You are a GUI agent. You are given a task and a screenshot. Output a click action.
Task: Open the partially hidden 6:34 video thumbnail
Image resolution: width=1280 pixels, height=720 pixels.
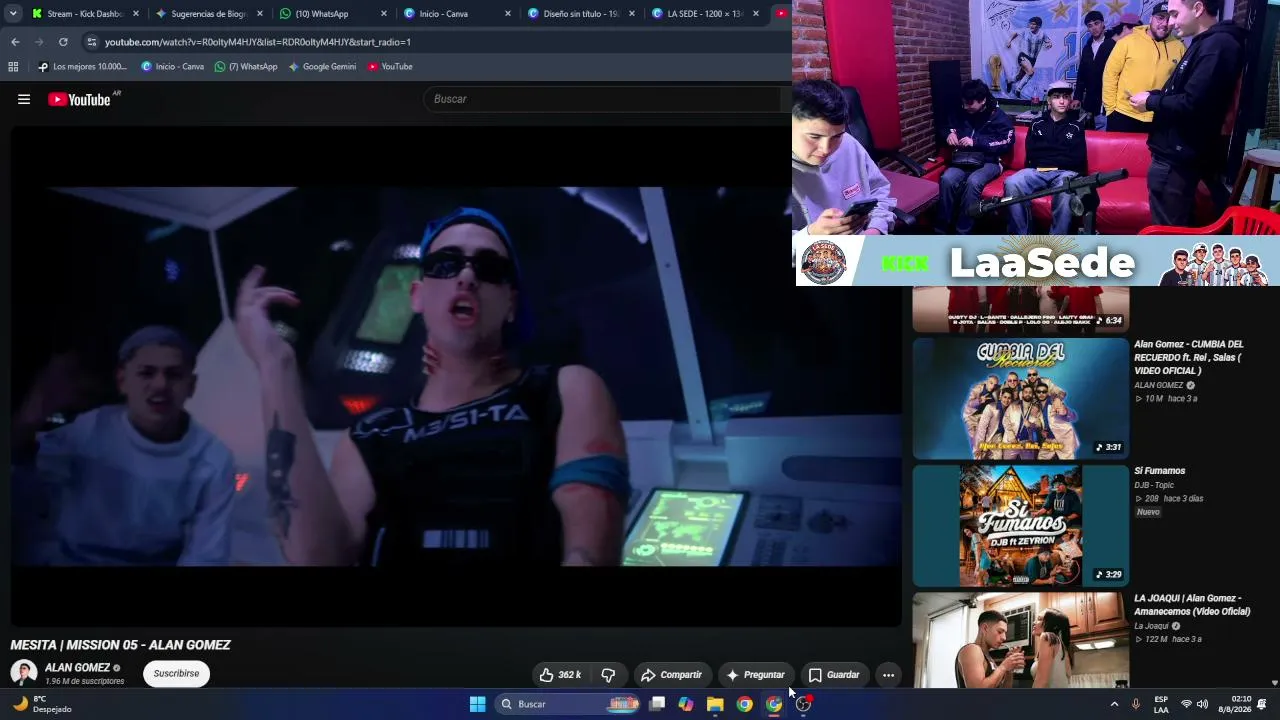click(x=1020, y=309)
